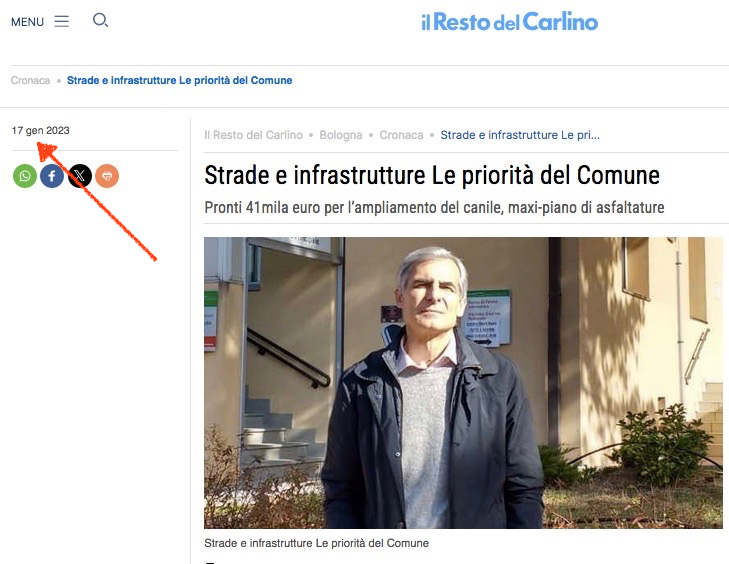The image size is (729, 564).
Task: Open the hamburger menu icon
Action: coord(61,21)
